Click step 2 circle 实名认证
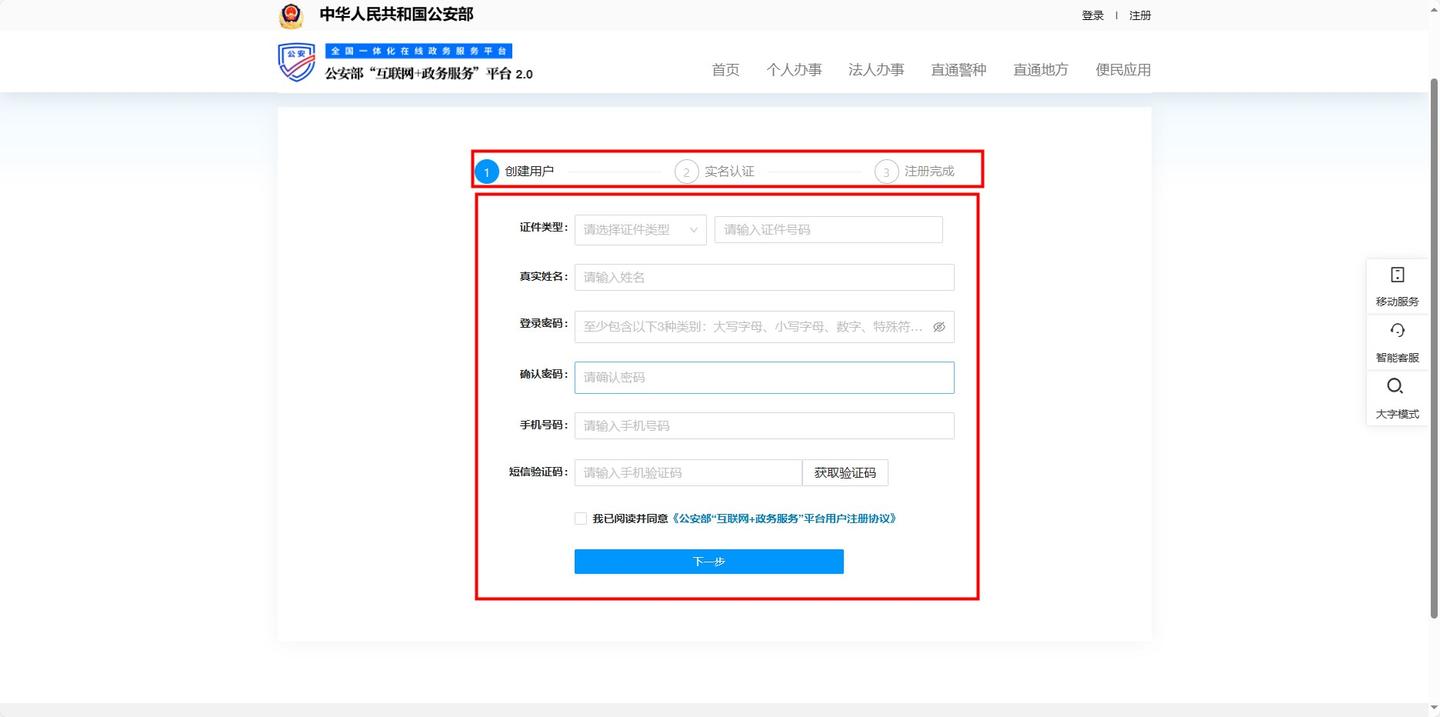Viewport: 1440px width, 717px height. coord(686,172)
